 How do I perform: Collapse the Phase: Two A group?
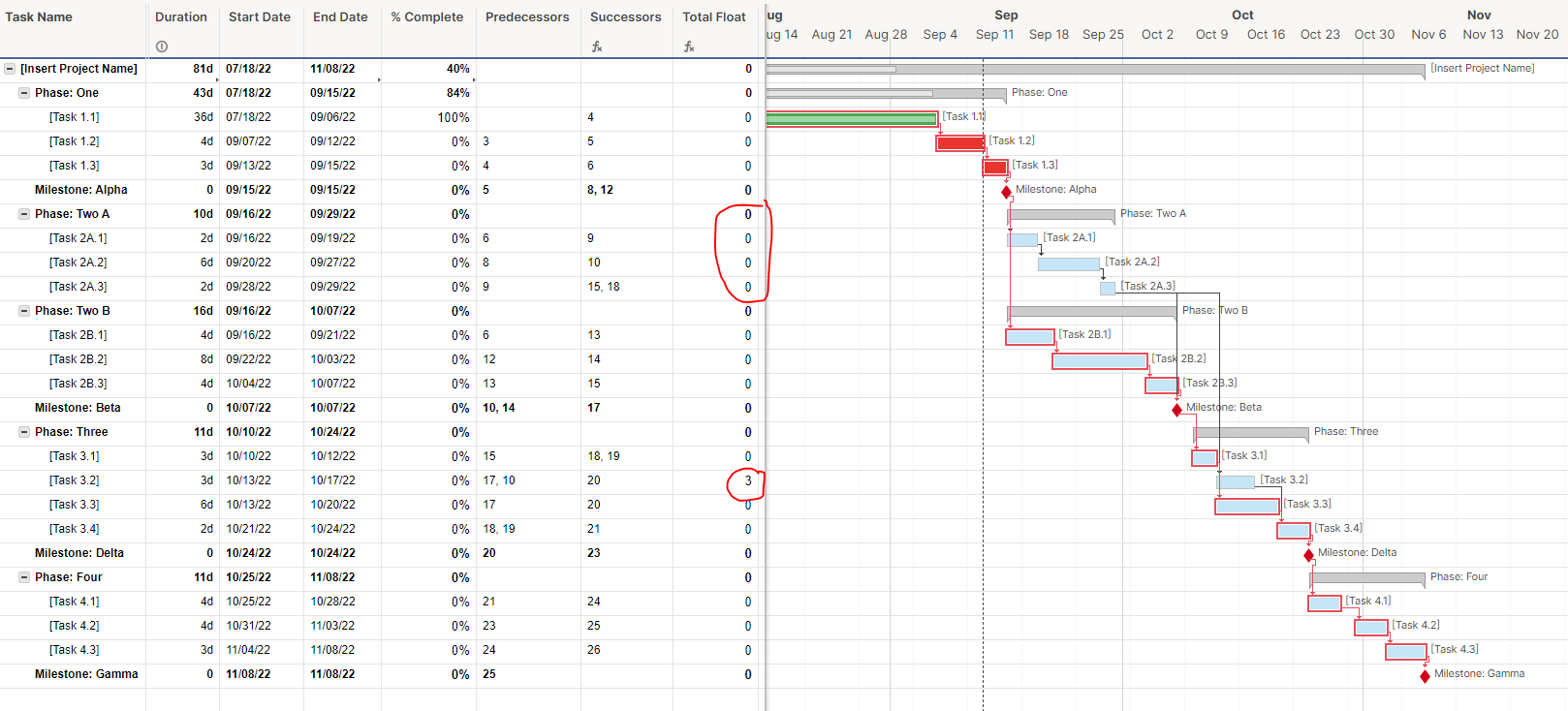(24, 214)
